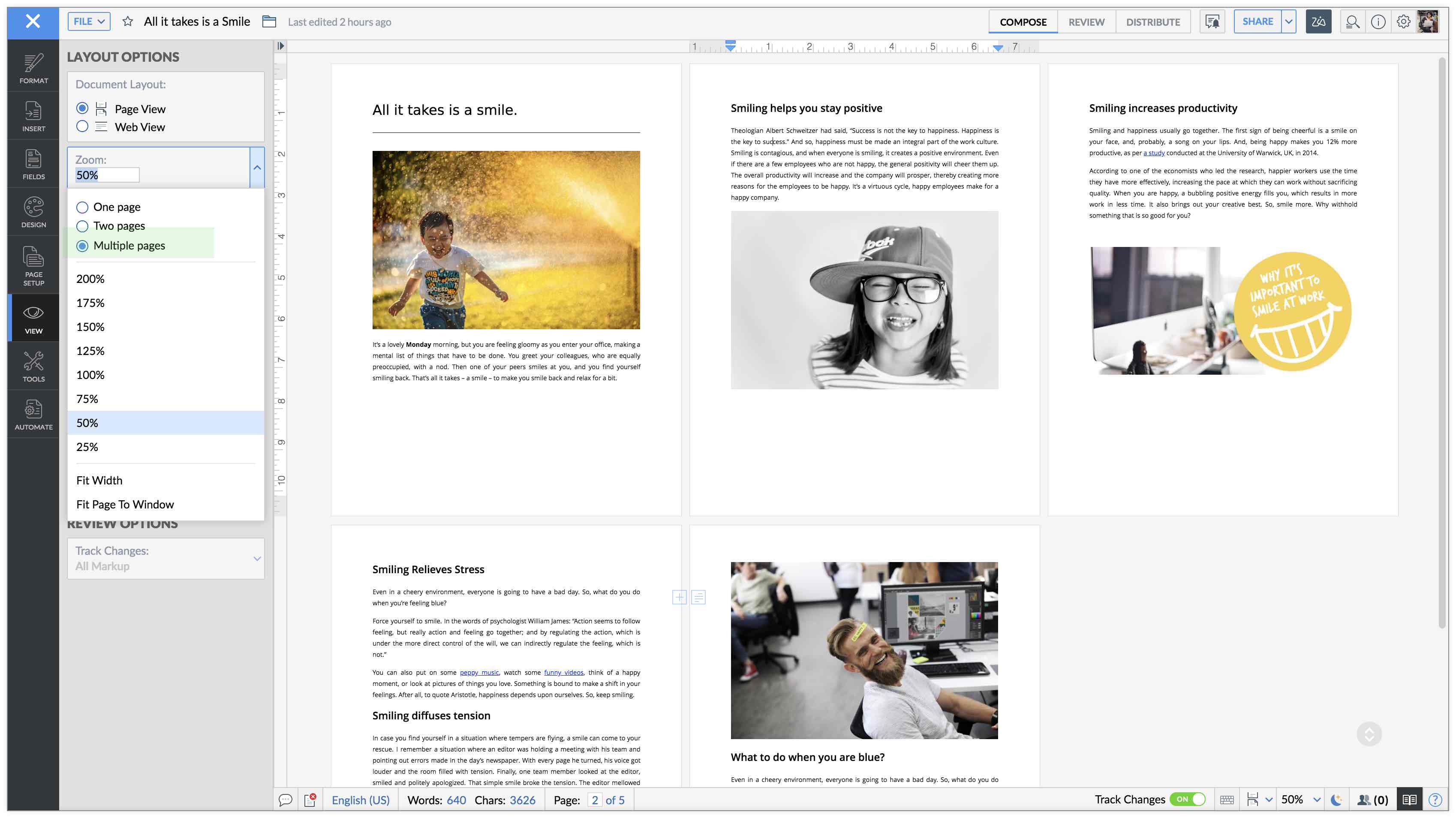Choose the Two pages layout option

point(82,226)
